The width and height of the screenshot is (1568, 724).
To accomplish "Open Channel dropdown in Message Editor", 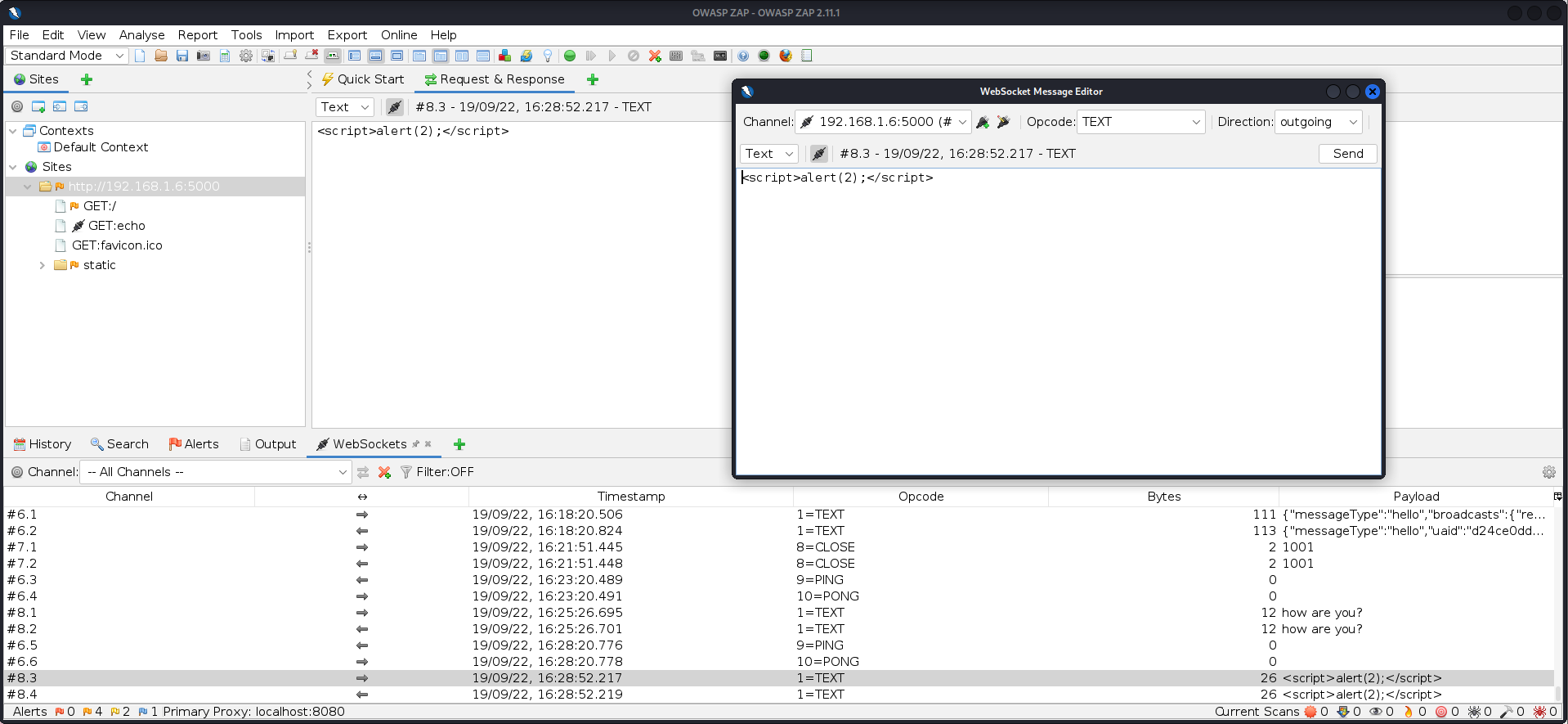I will [x=884, y=122].
